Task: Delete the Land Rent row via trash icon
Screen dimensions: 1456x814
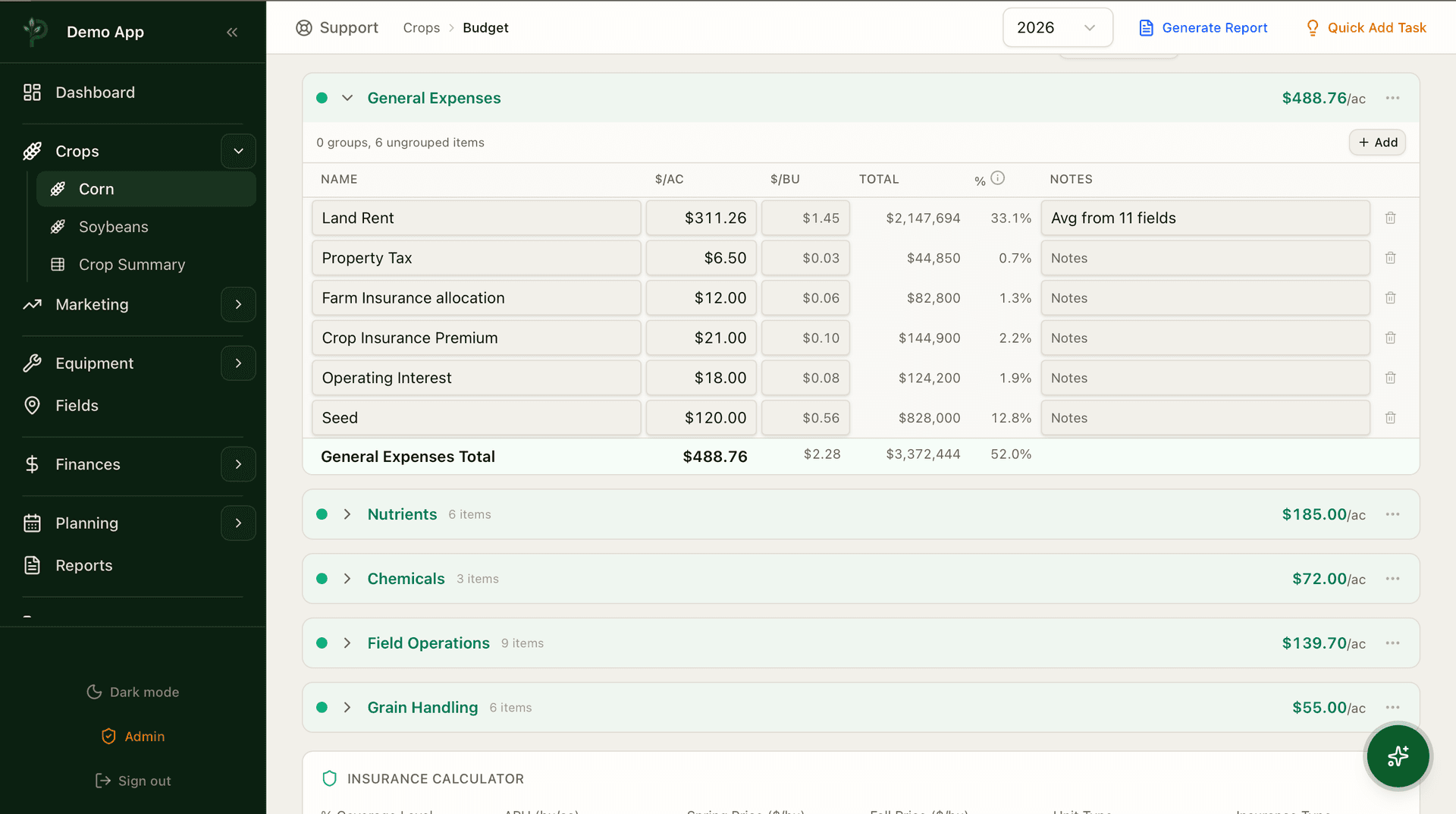Action: tap(1391, 218)
